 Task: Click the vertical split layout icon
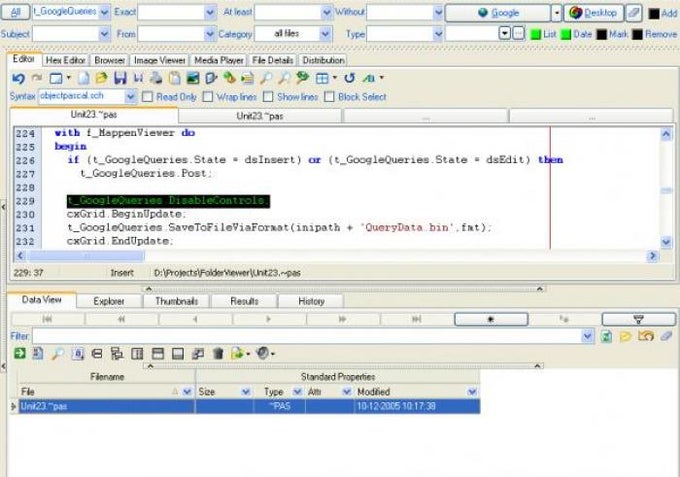click(x=137, y=354)
